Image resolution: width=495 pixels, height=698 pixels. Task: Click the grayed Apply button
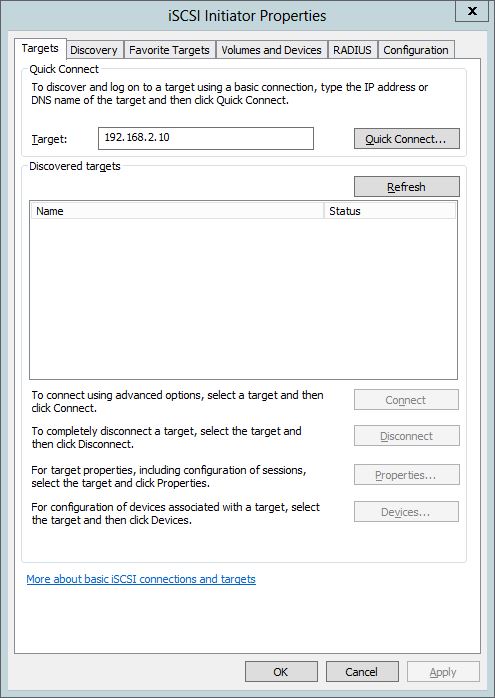[x=443, y=672]
